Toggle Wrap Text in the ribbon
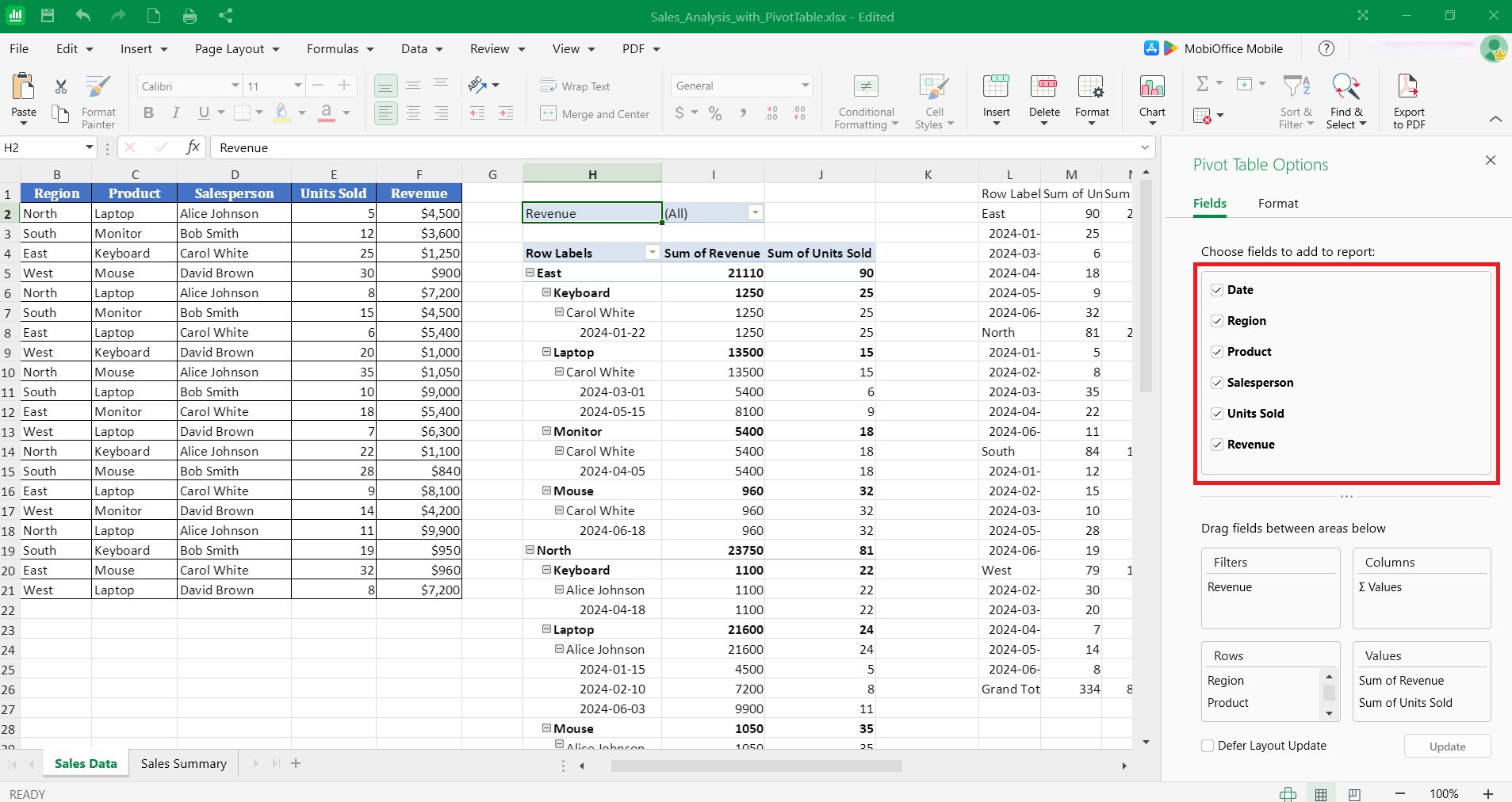 pos(575,86)
